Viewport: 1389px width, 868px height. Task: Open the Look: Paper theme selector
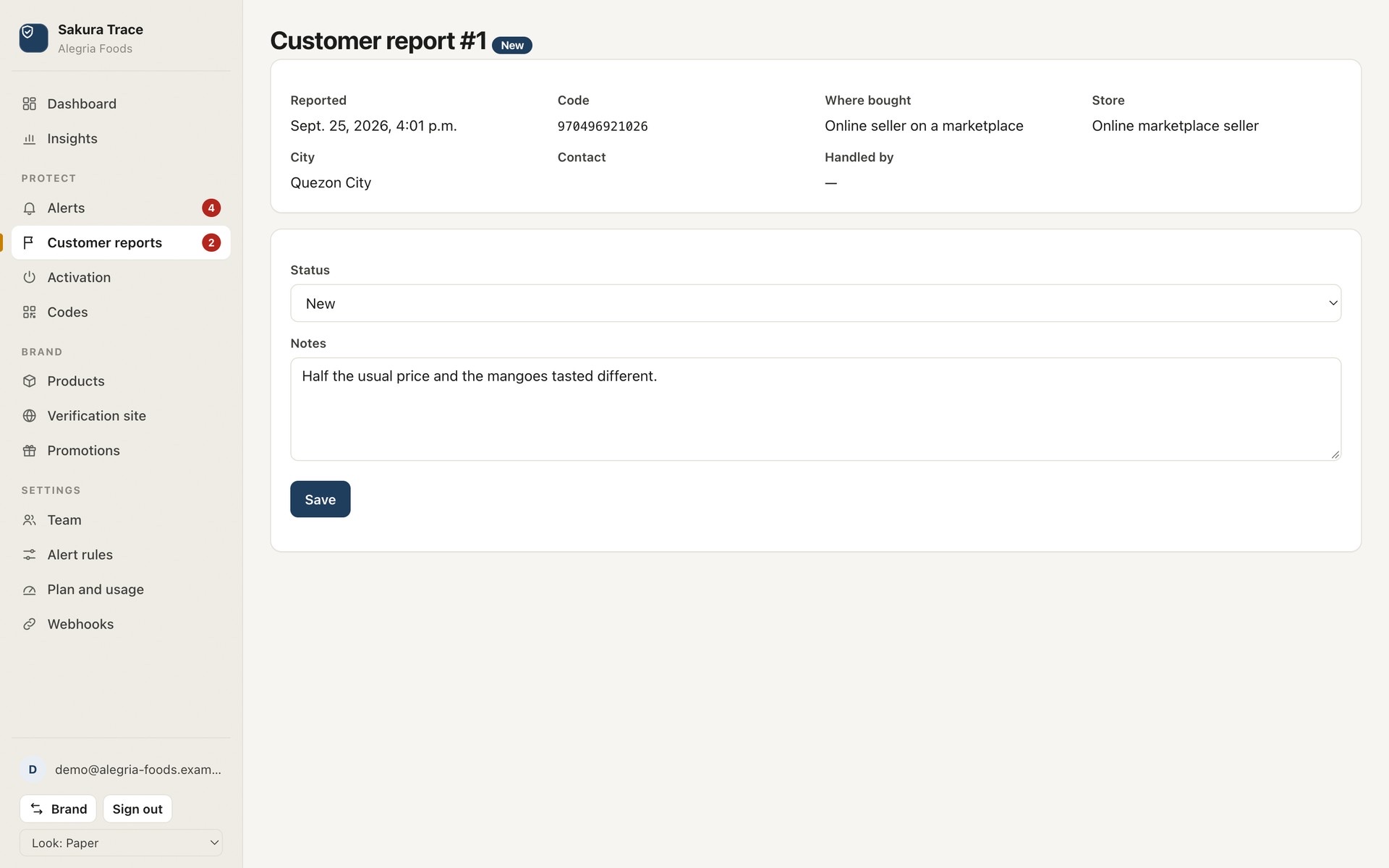pos(121,843)
